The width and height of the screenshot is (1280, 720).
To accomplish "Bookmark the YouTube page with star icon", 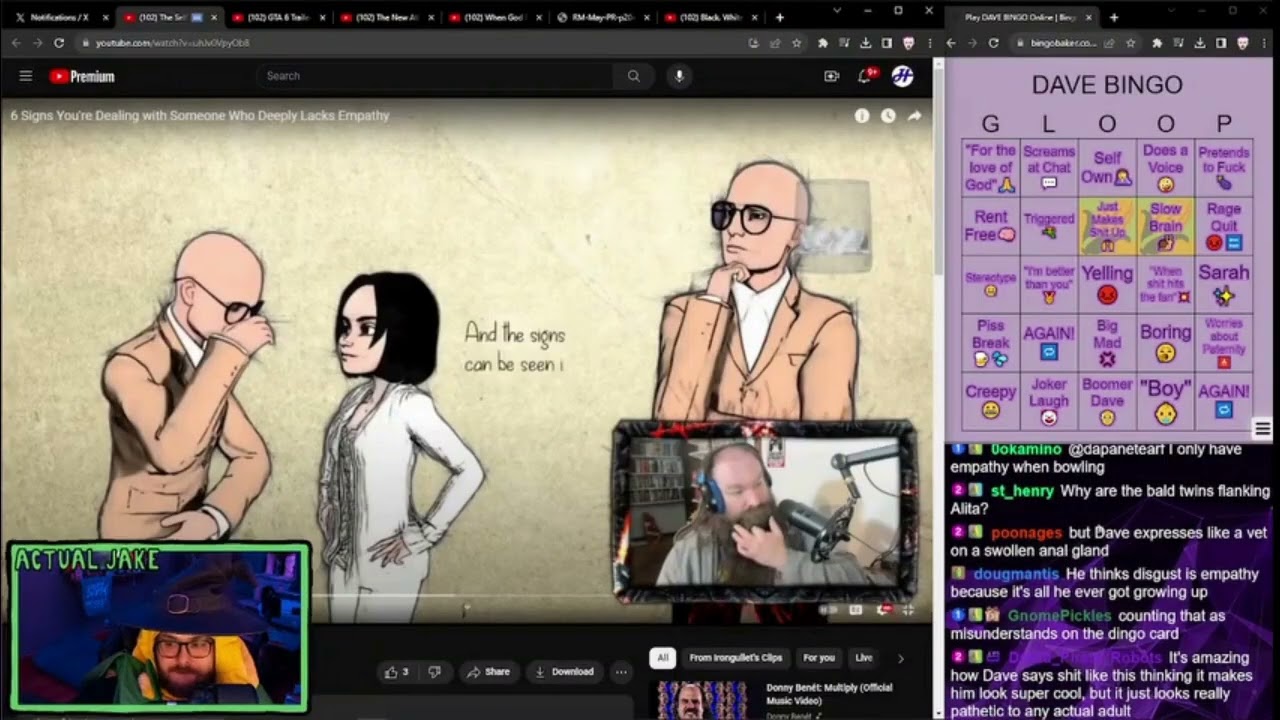I will pyautogui.click(x=797, y=43).
